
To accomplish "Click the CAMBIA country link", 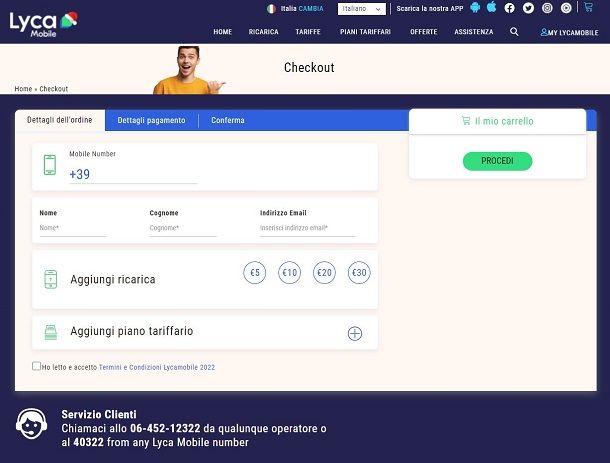I will tap(311, 9).
